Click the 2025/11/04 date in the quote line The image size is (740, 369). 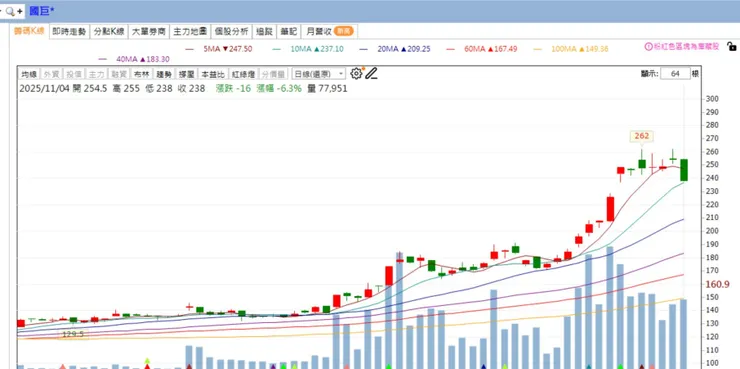coord(43,88)
